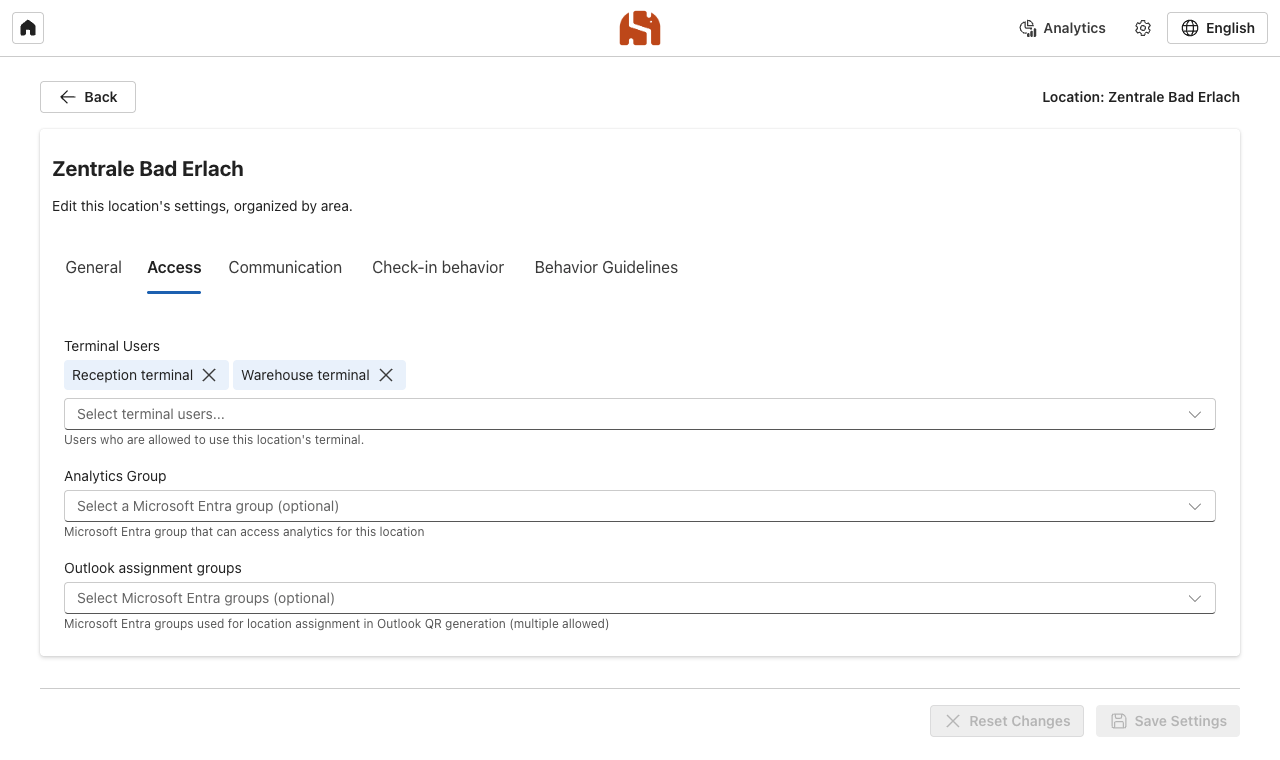
Task: Remove the Warehouse terminal chip
Action: click(x=386, y=375)
